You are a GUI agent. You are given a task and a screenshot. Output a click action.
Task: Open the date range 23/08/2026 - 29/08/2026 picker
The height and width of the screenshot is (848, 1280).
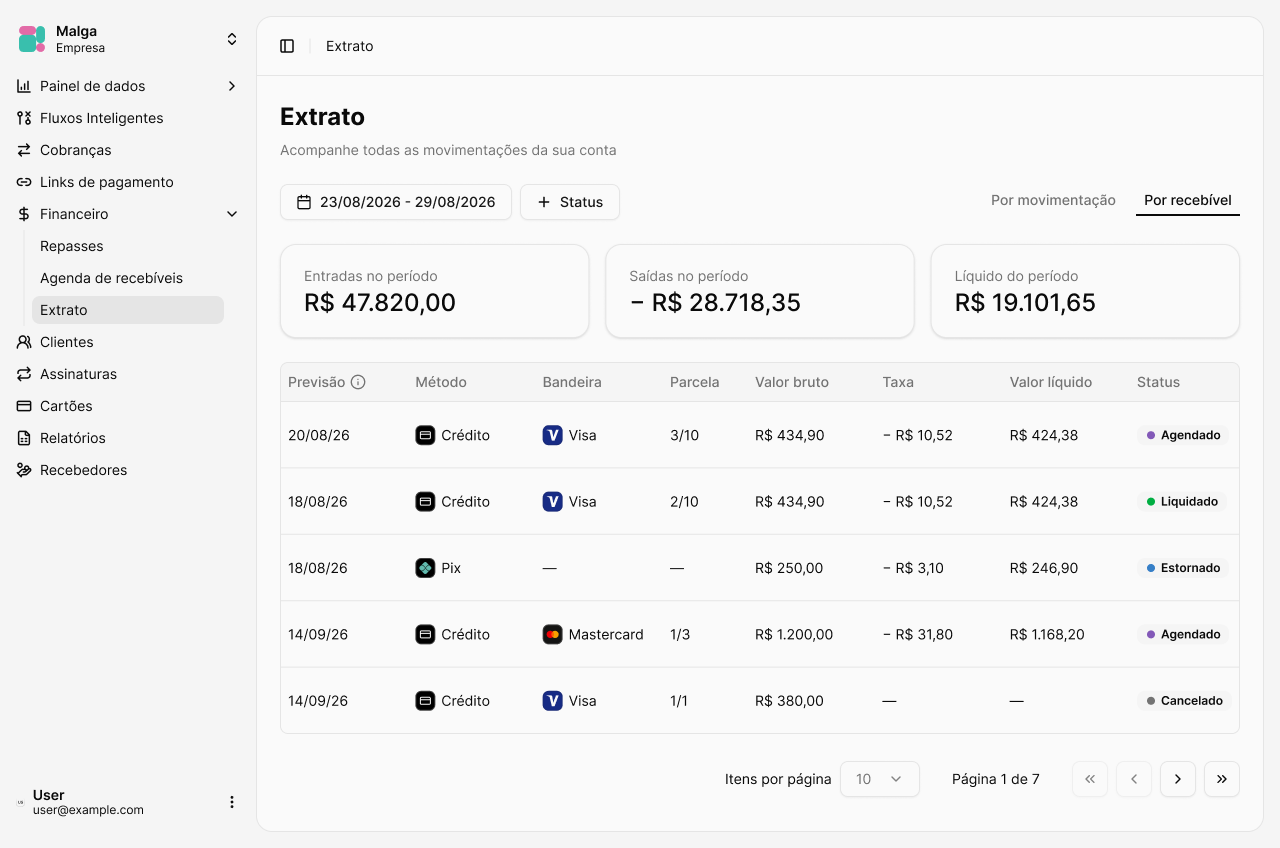pos(396,202)
